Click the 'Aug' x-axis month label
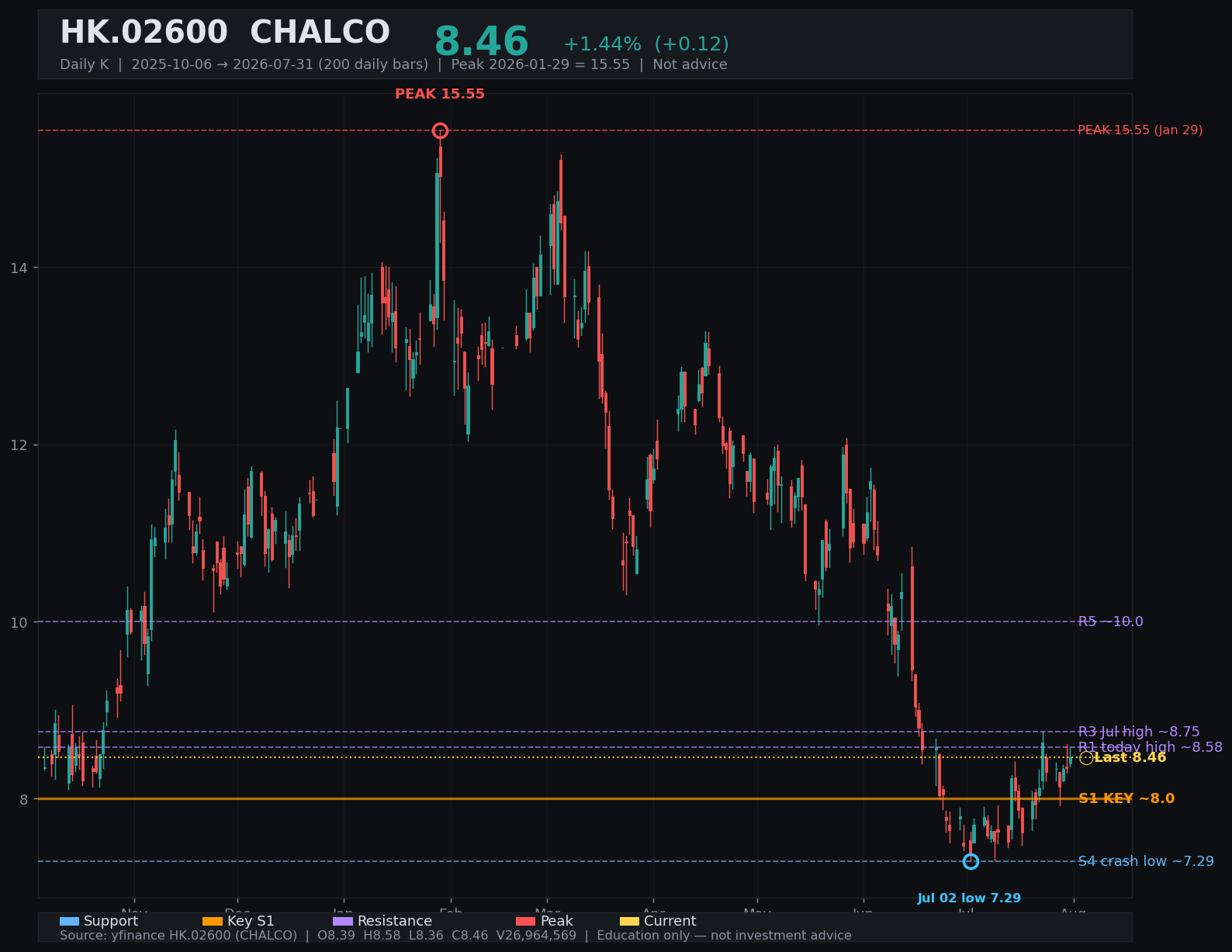The image size is (1232, 952). click(1073, 911)
